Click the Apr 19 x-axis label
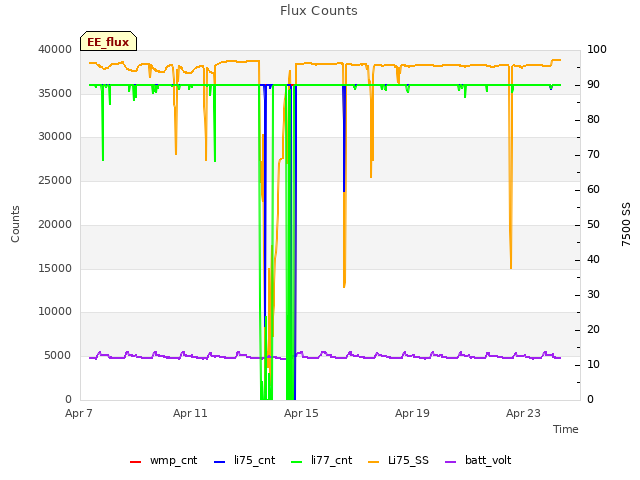 (x=412, y=413)
